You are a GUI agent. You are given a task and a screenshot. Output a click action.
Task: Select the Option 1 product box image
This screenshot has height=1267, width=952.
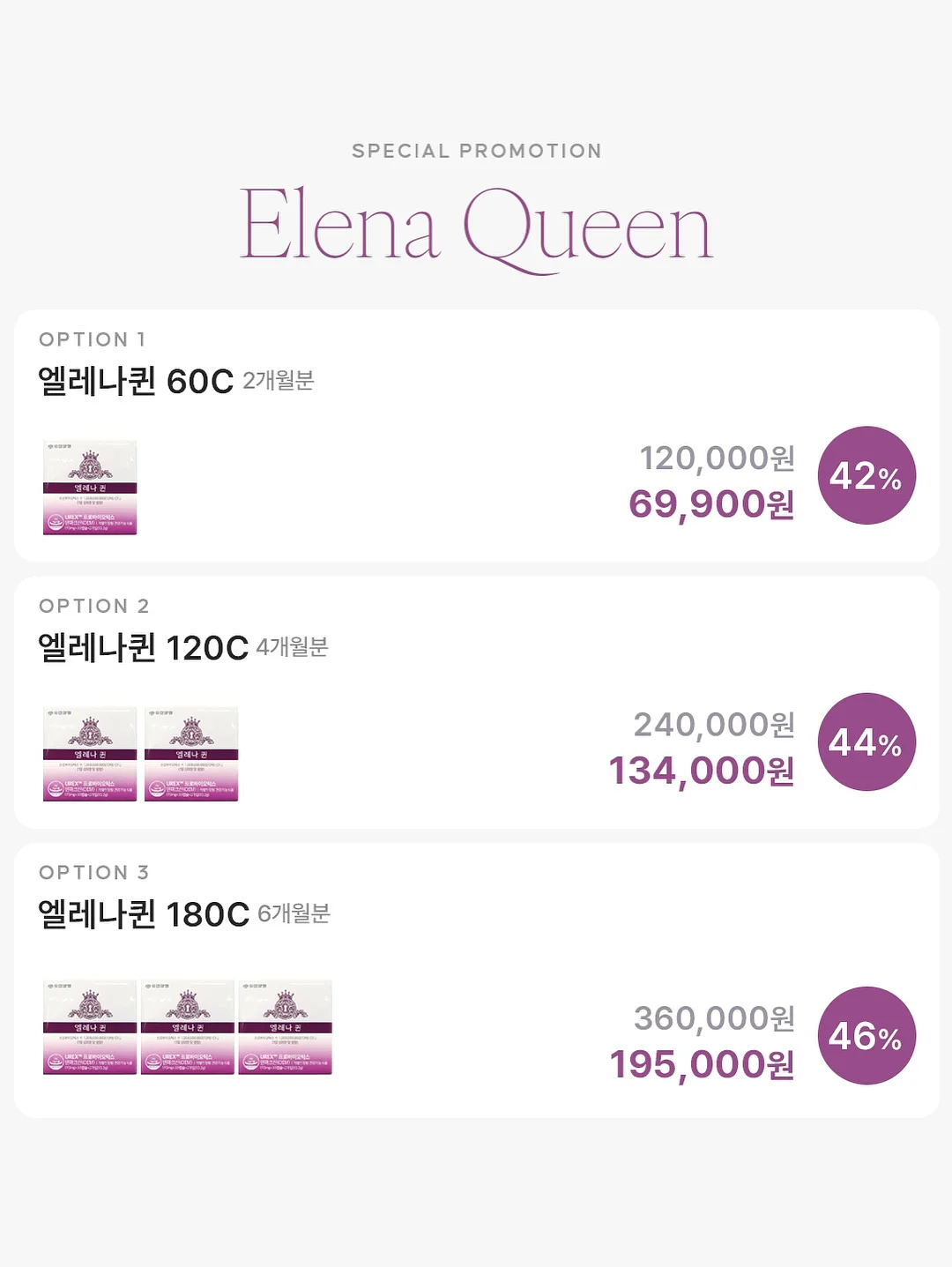[x=90, y=488]
